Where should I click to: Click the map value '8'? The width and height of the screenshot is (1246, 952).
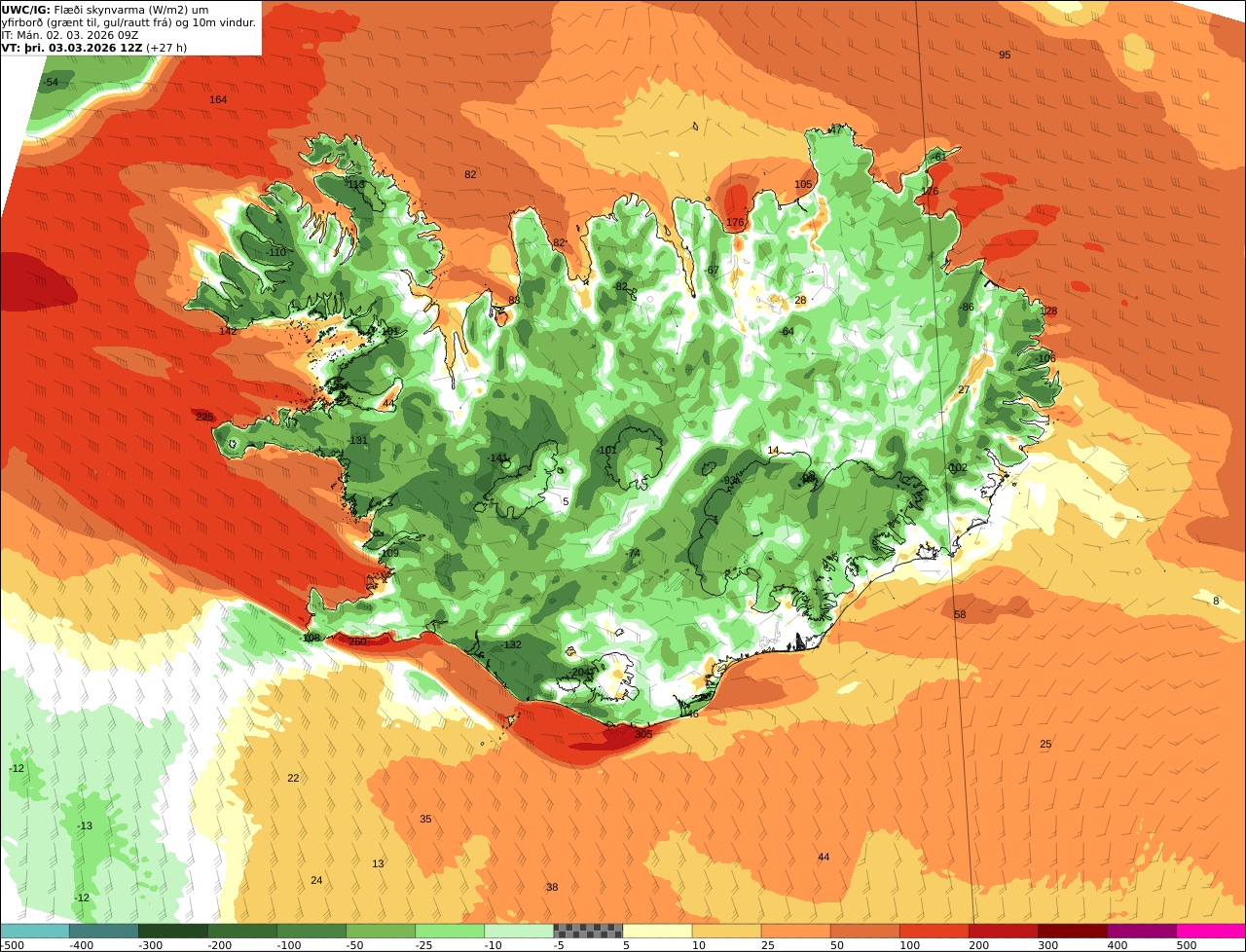pos(1216,602)
